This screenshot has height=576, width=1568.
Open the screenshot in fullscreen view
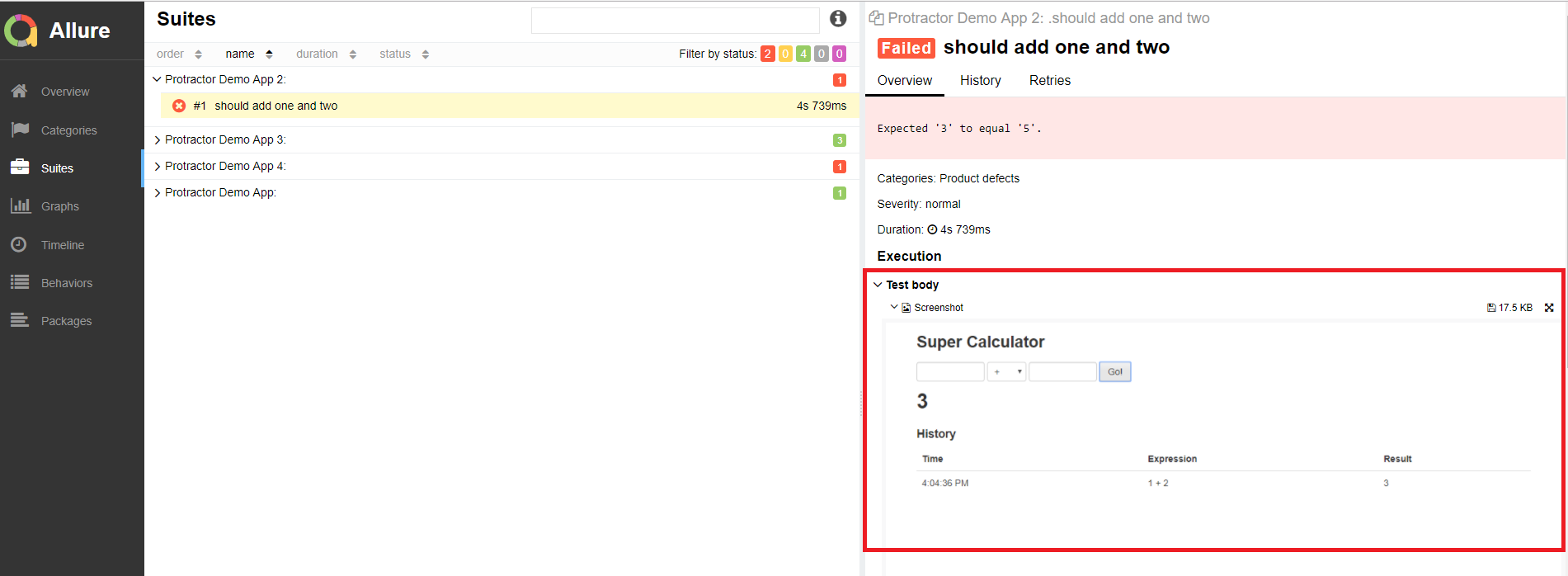tap(1549, 308)
